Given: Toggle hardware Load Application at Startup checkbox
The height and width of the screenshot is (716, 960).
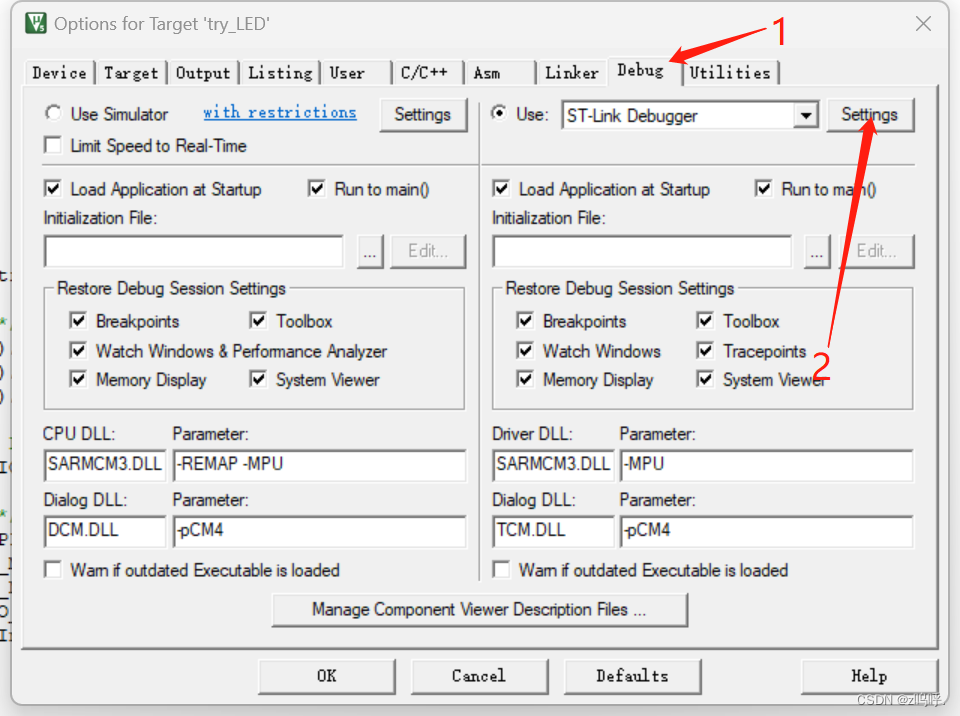Looking at the screenshot, I should click(501, 189).
